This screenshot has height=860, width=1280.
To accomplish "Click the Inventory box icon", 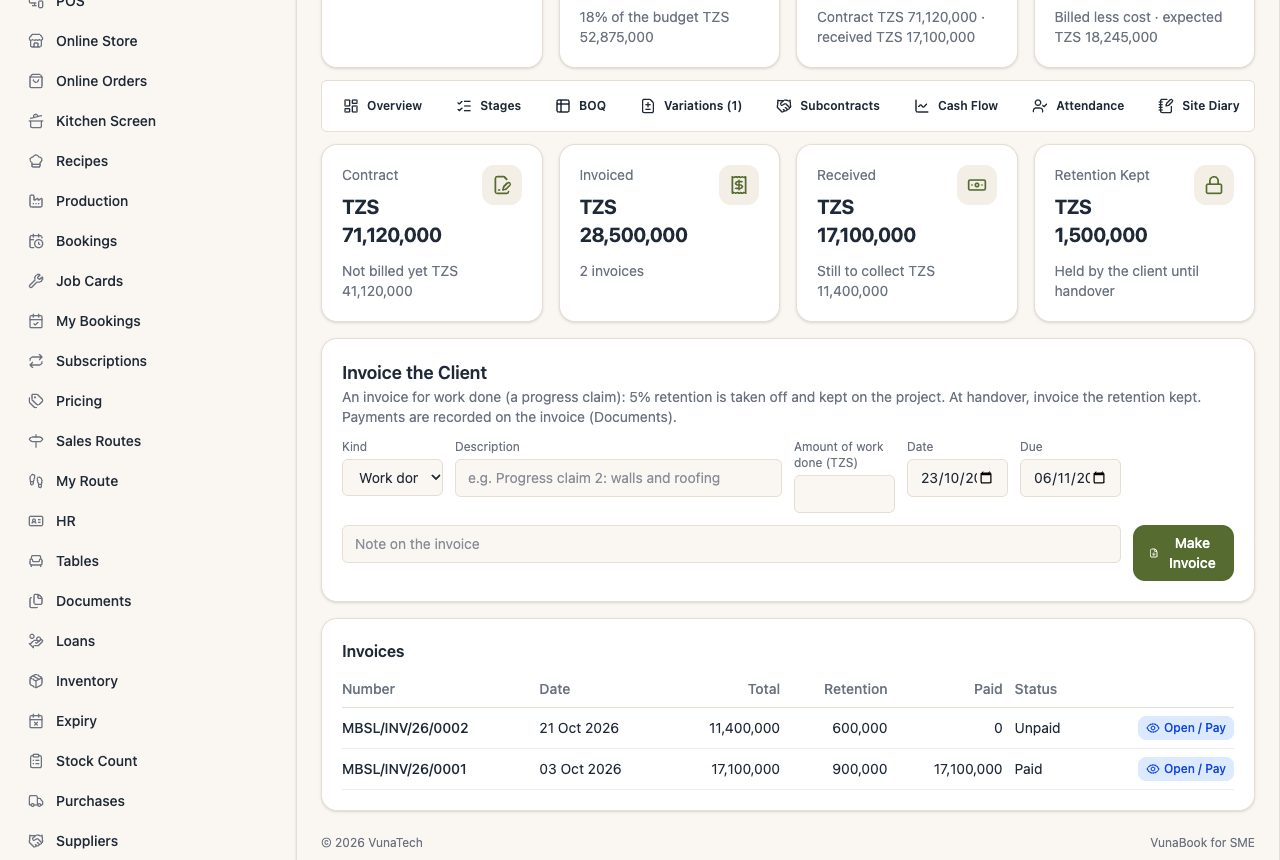I will tap(36, 681).
